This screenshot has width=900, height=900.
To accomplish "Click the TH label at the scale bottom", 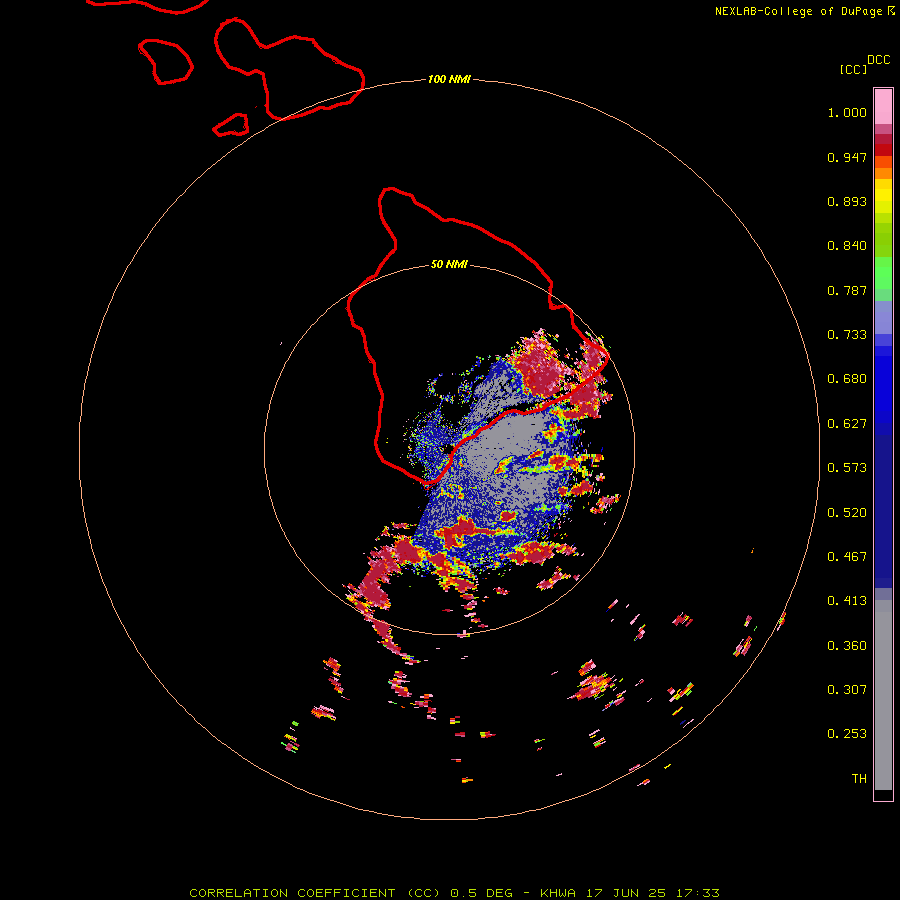I will click(859, 779).
